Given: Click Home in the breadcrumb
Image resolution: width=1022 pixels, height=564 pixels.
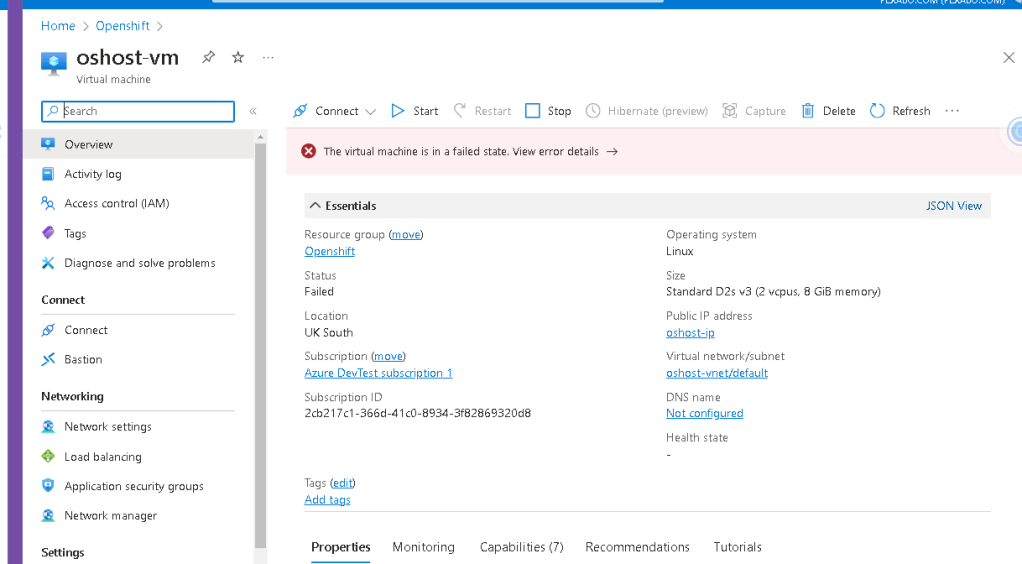Looking at the screenshot, I should coord(58,26).
